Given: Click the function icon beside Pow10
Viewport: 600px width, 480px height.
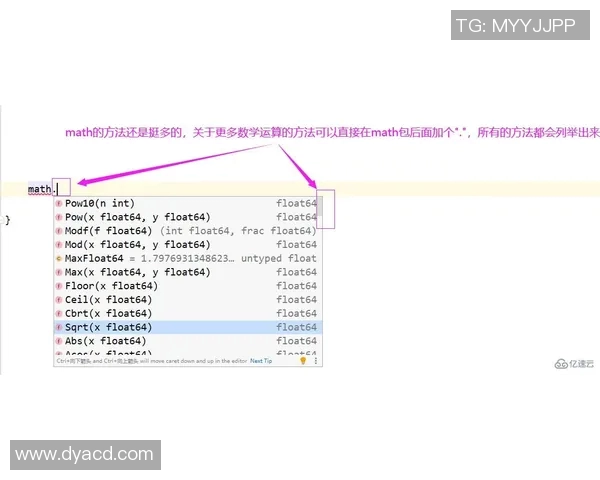Looking at the screenshot, I should point(59,203).
